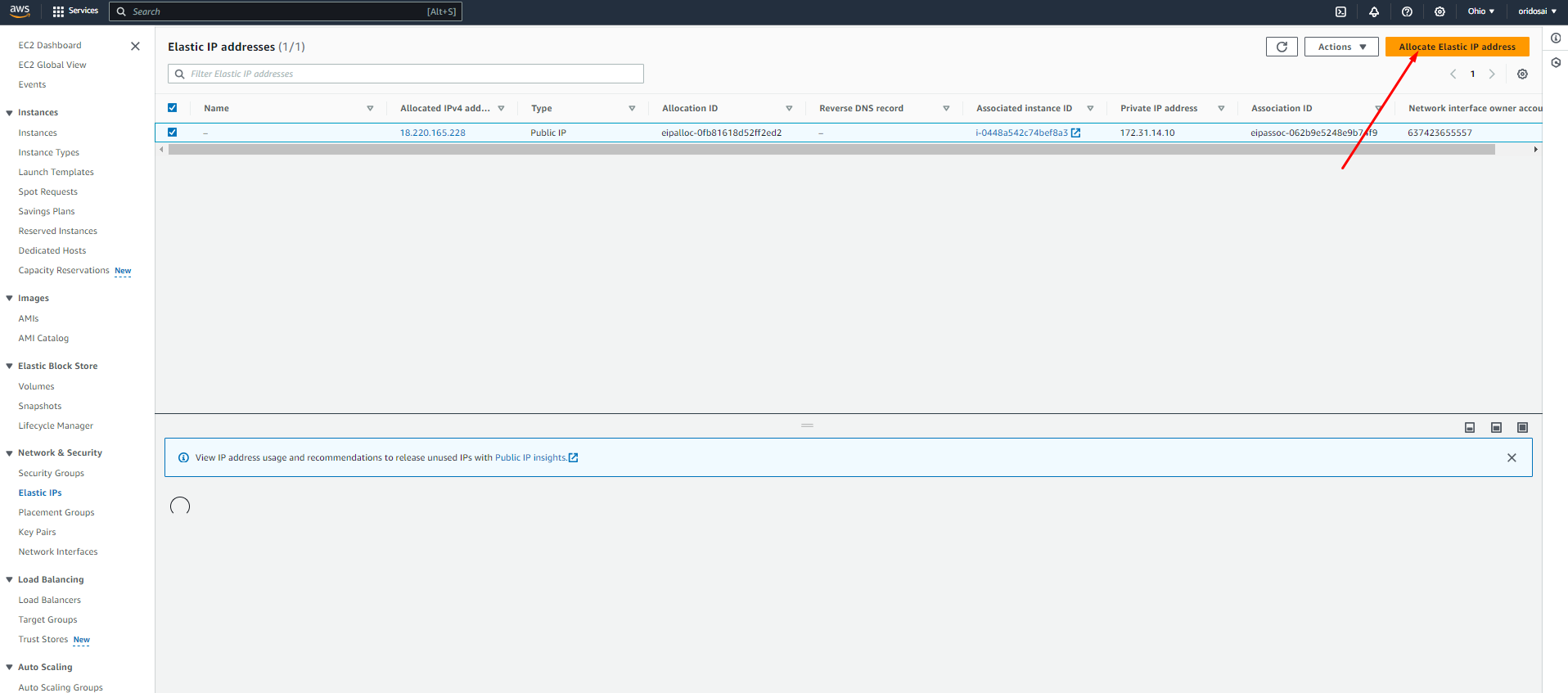Click scrollbar right arrow of table
This screenshot has width=1568, height=693.
click(x=1535, y=149)
